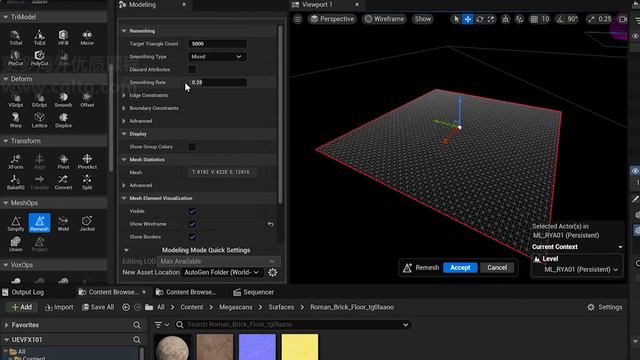Select the Displce tool
640x360 pixels.
(63, 120)
